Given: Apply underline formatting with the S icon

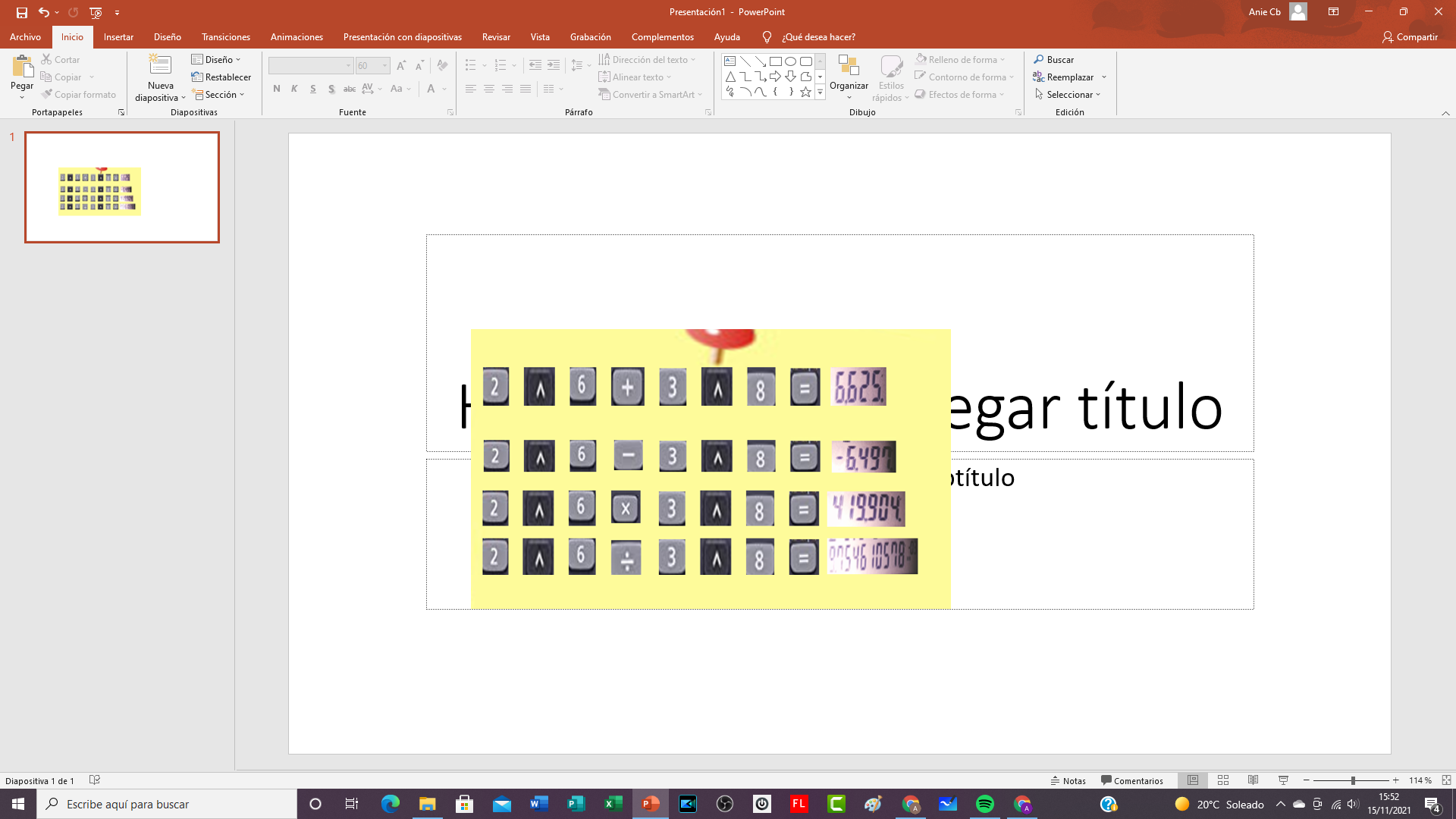Looking at the screenshot, I should point(312,89).
